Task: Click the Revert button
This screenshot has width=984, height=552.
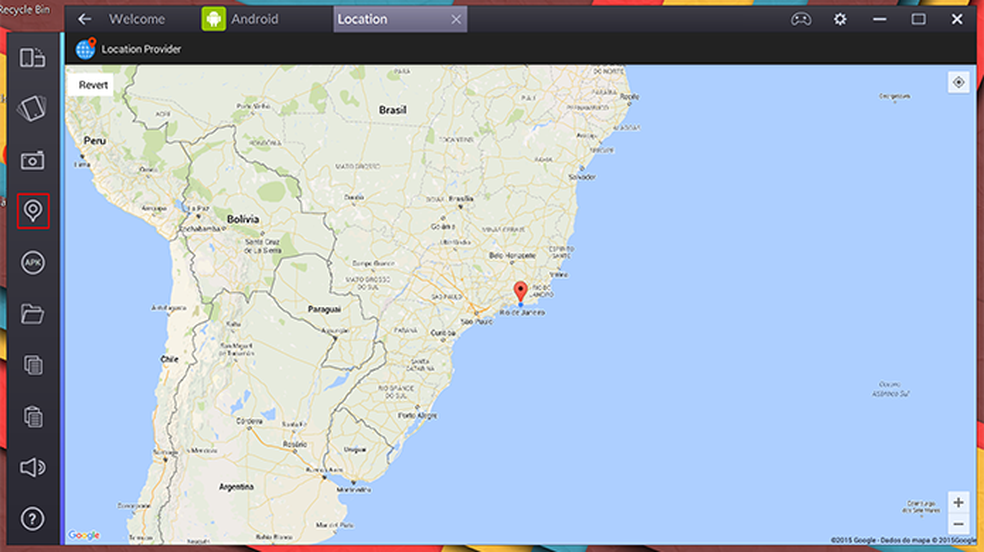Action: pos(93,85)
